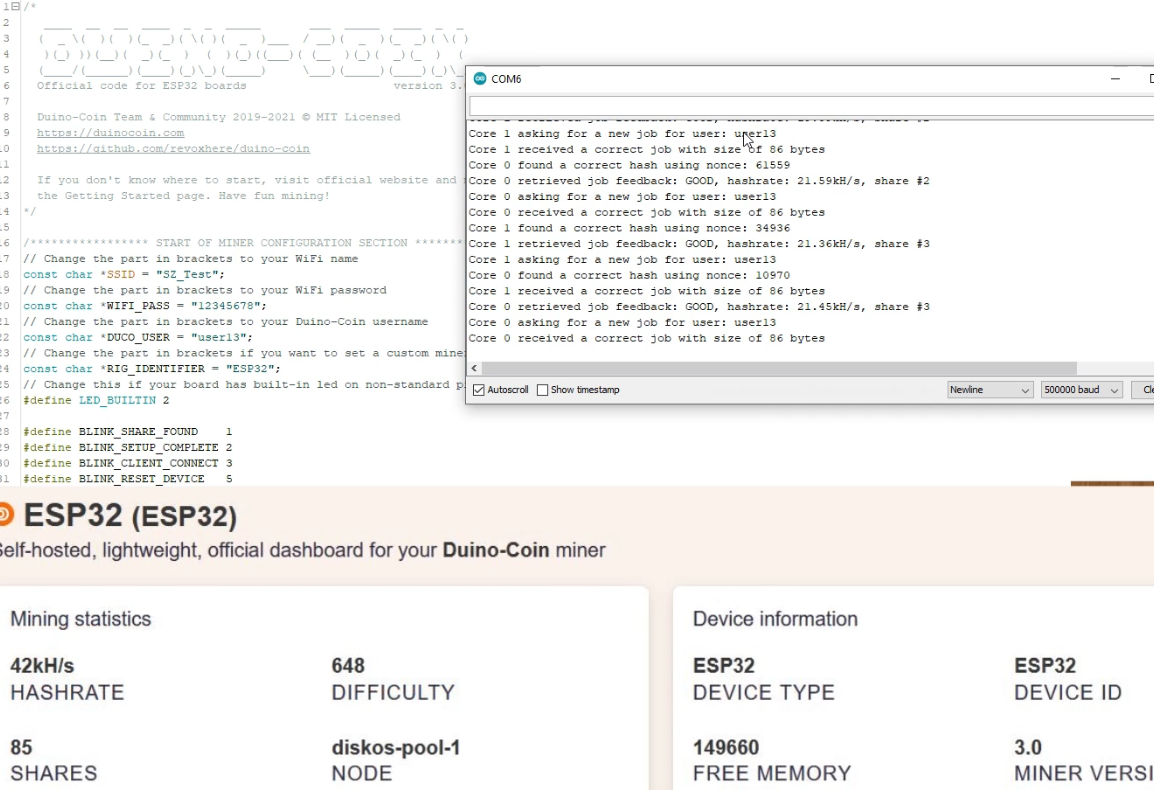This screenshot has height=790, width=1154.
Task: Open the 500000 baud rate dropdown
Action: coord(1080,390)
